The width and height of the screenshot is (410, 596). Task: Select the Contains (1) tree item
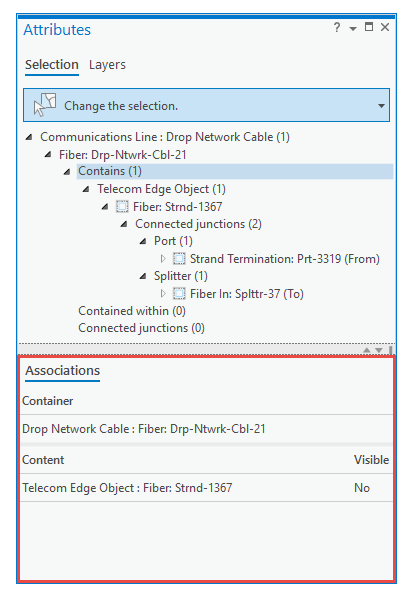coord(110,171)
